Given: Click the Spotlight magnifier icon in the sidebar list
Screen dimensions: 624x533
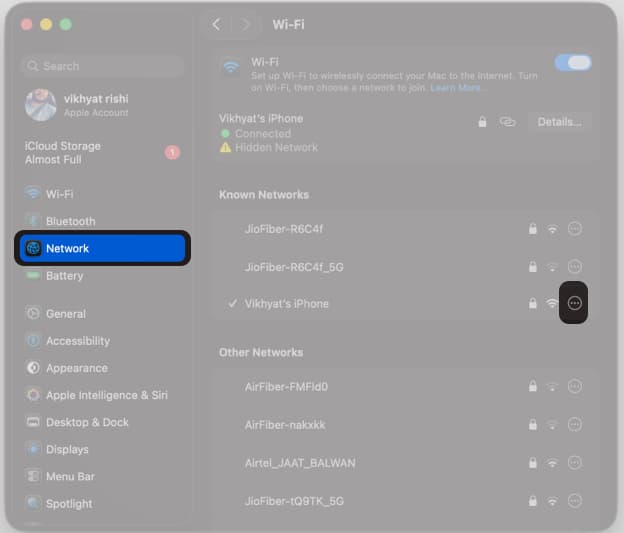Looking at the screenshot, I should tap(33, 503).
